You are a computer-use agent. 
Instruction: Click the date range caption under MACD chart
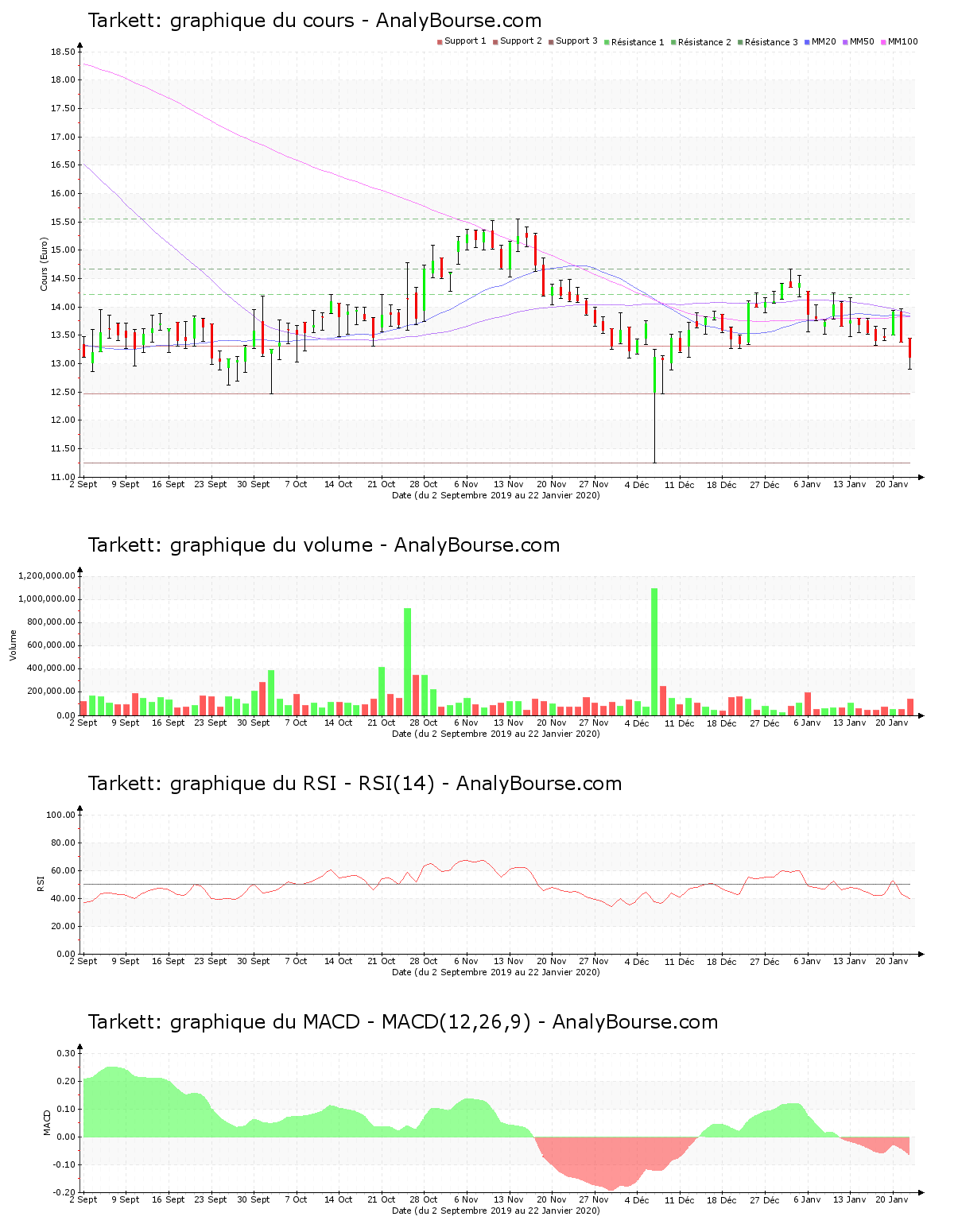pos(496,1211)
